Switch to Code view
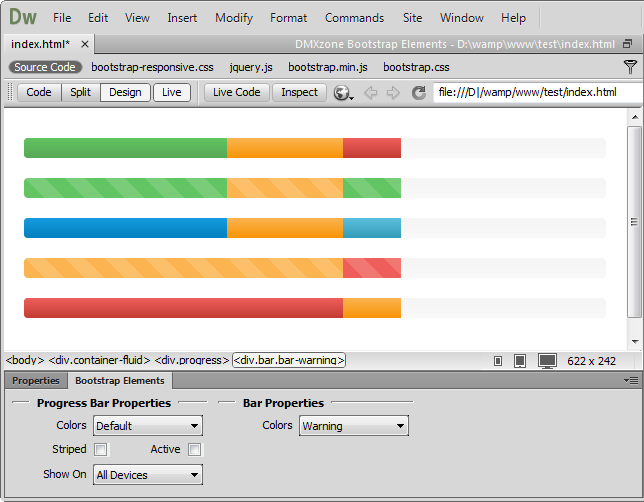This screenshot has height=502, width=644. coord(39,92)
